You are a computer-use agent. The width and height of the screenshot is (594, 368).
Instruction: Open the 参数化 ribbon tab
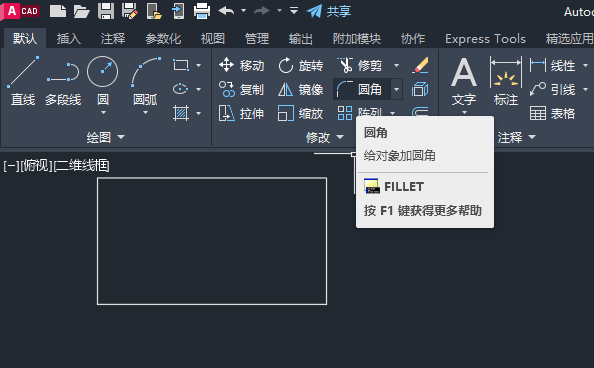click(163, 38)
